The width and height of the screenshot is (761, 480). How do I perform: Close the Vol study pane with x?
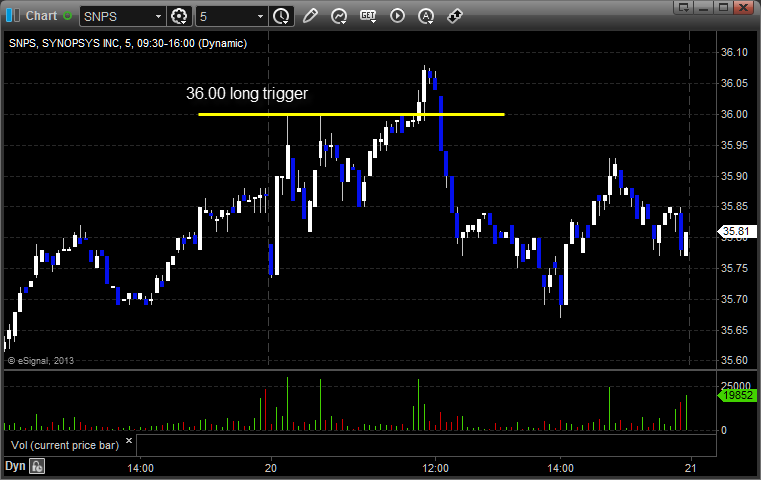[x=129, y=441]
